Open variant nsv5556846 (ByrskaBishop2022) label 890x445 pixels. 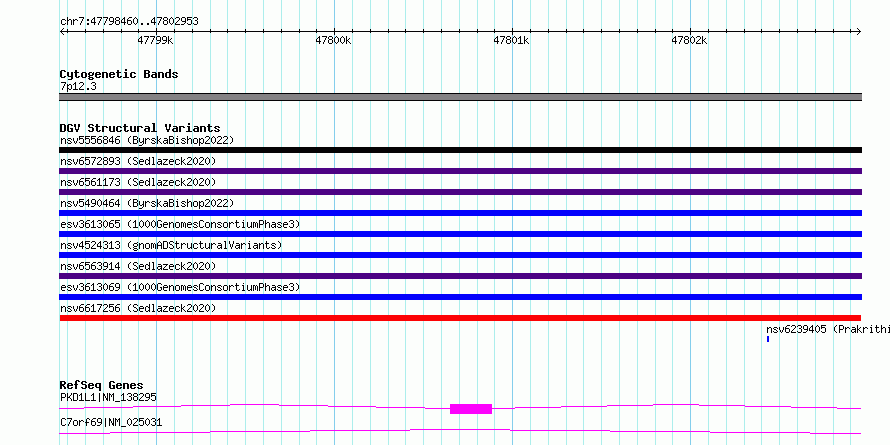point(147,140)
